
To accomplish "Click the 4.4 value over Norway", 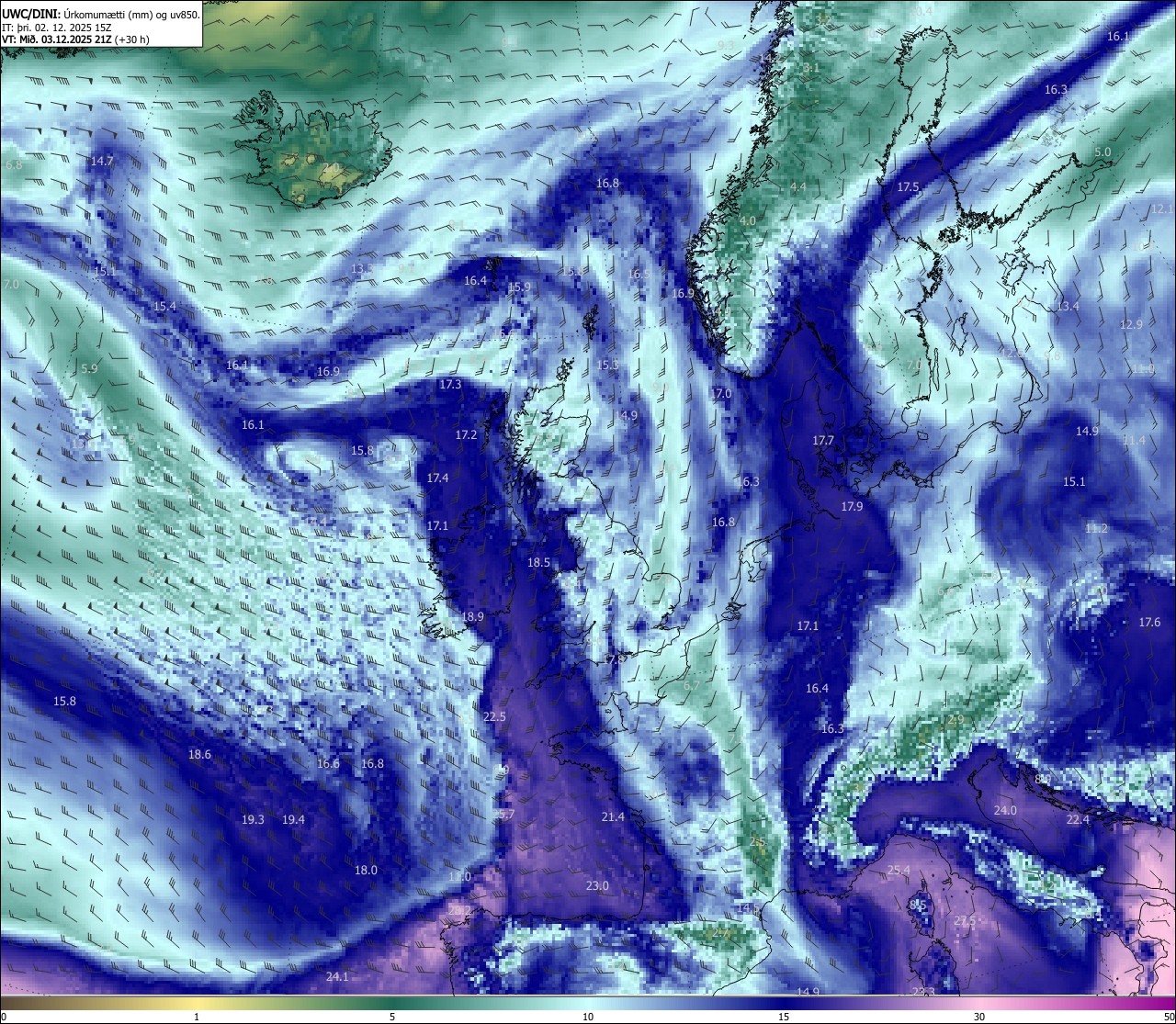I will pos(797,186).
